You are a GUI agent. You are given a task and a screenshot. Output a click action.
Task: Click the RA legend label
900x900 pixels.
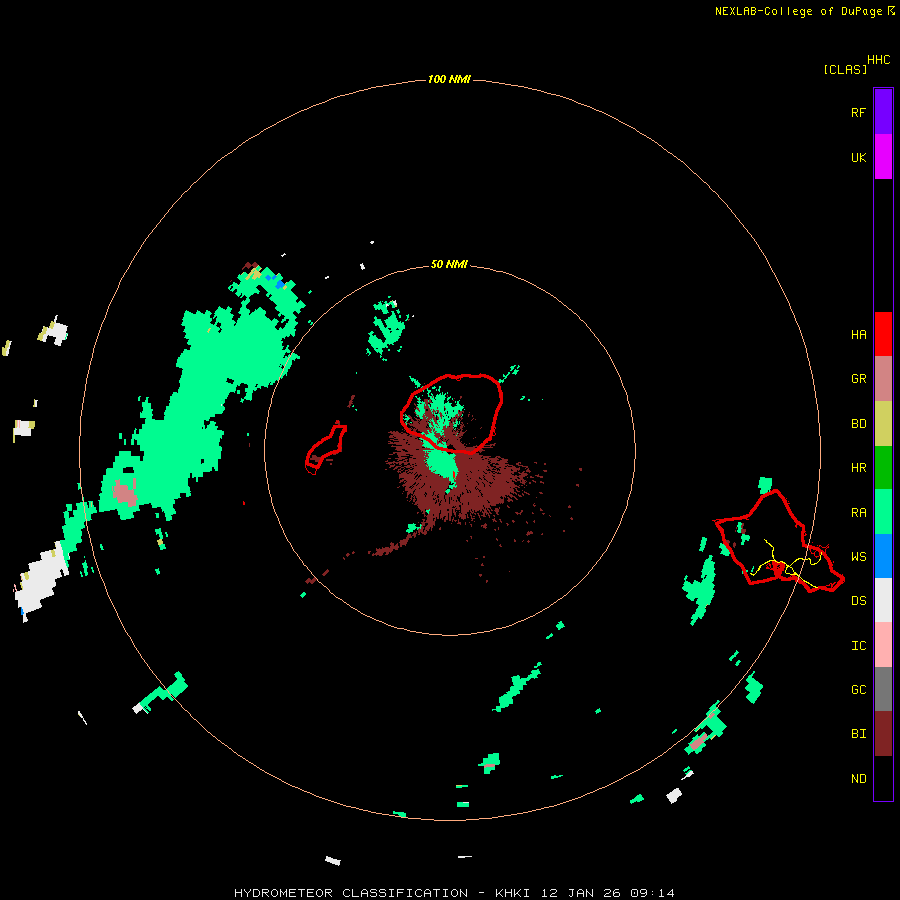(x=858, y=513)
